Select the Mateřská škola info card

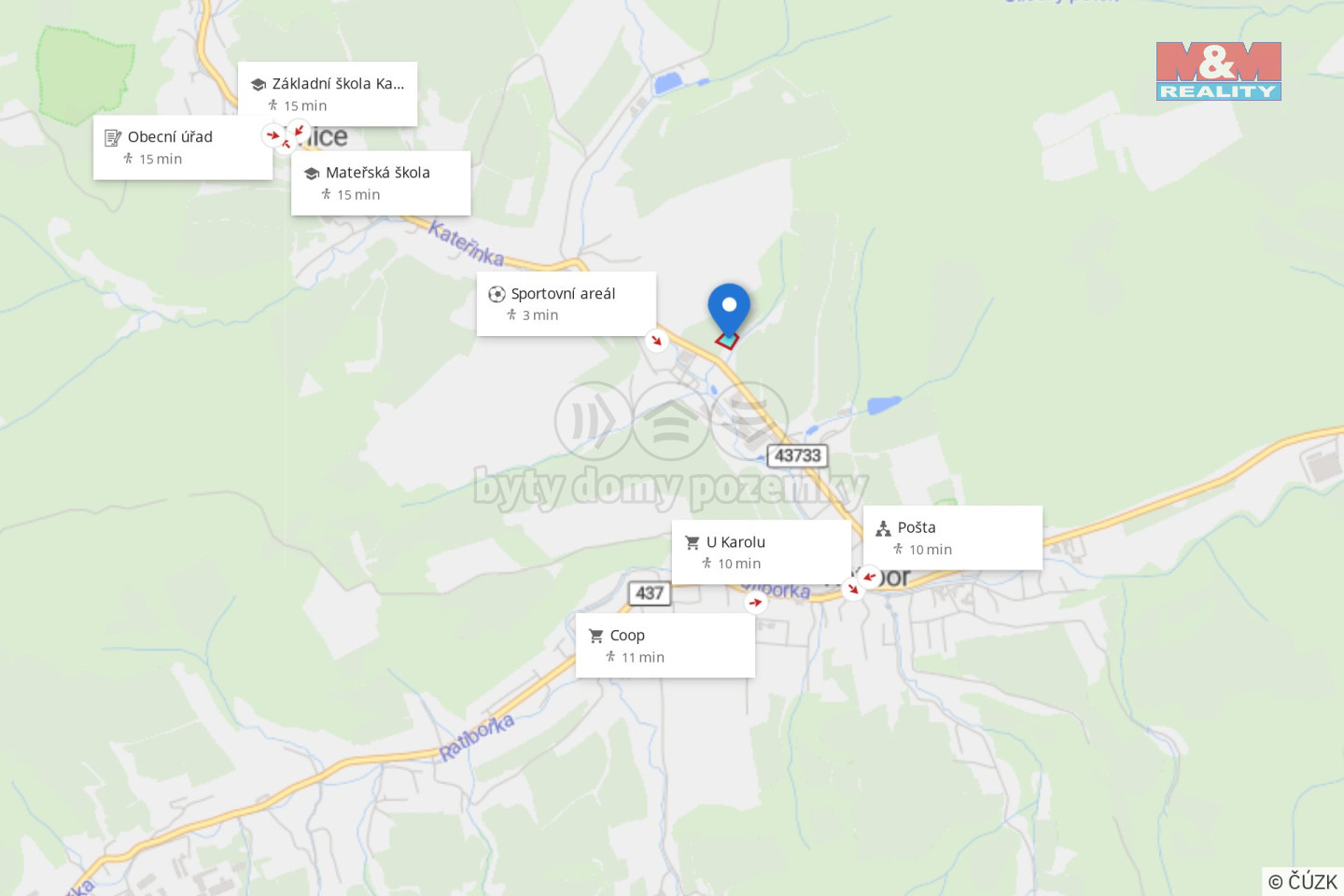click(x=381, y=183)
